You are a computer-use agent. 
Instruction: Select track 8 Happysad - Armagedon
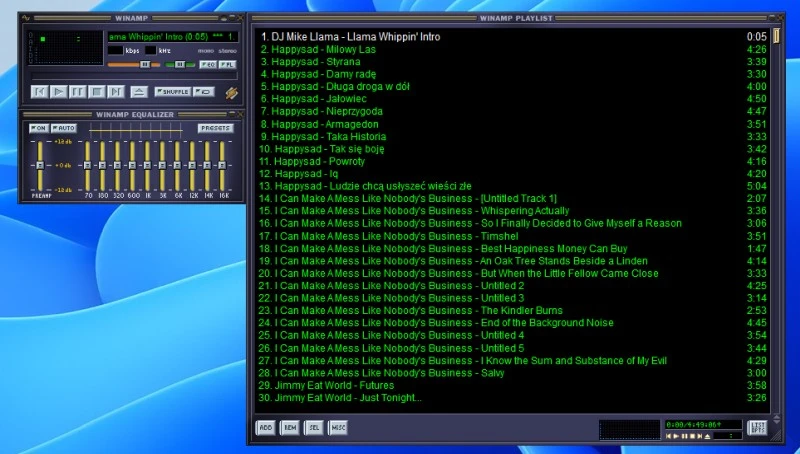pyautogui.click(x=512, y=124)
